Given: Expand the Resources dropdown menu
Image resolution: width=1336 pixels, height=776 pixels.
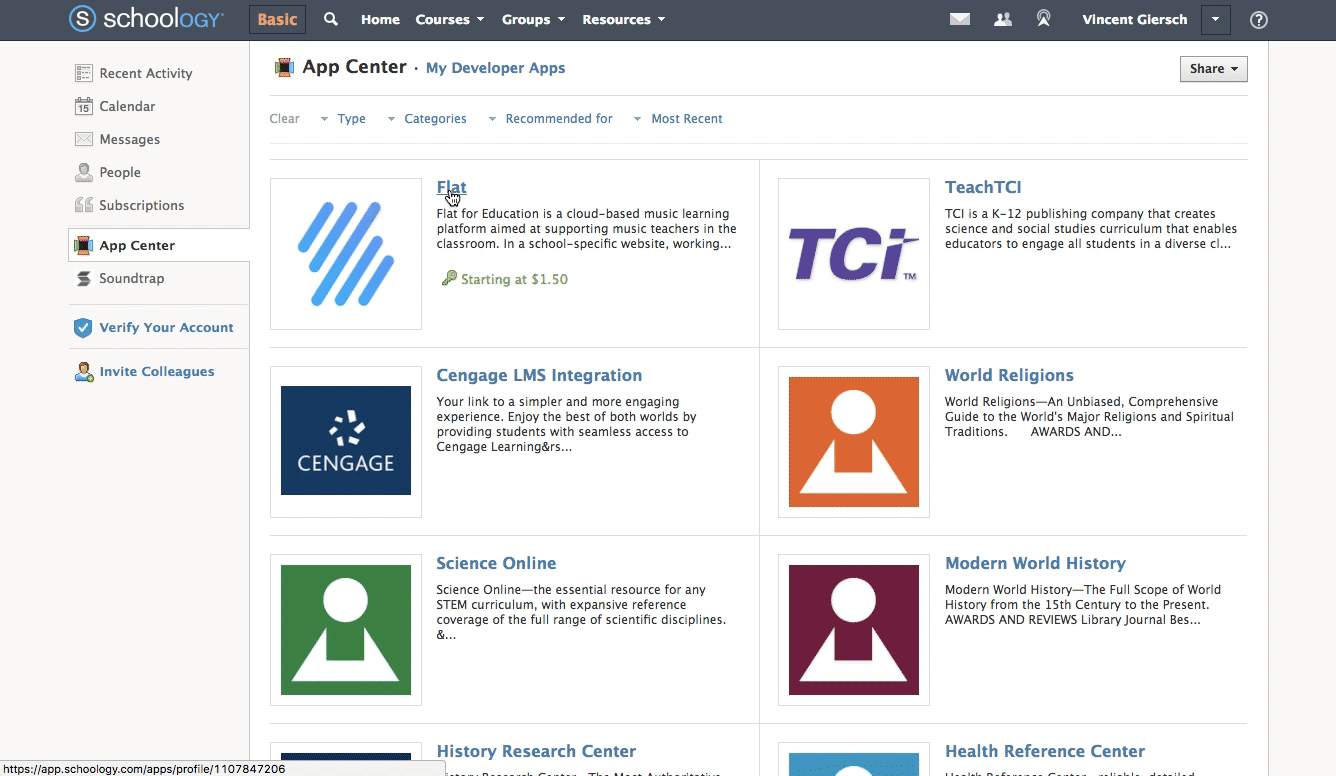Looking at the screenshot, I should pyautogui.click(x=624, y=19).
